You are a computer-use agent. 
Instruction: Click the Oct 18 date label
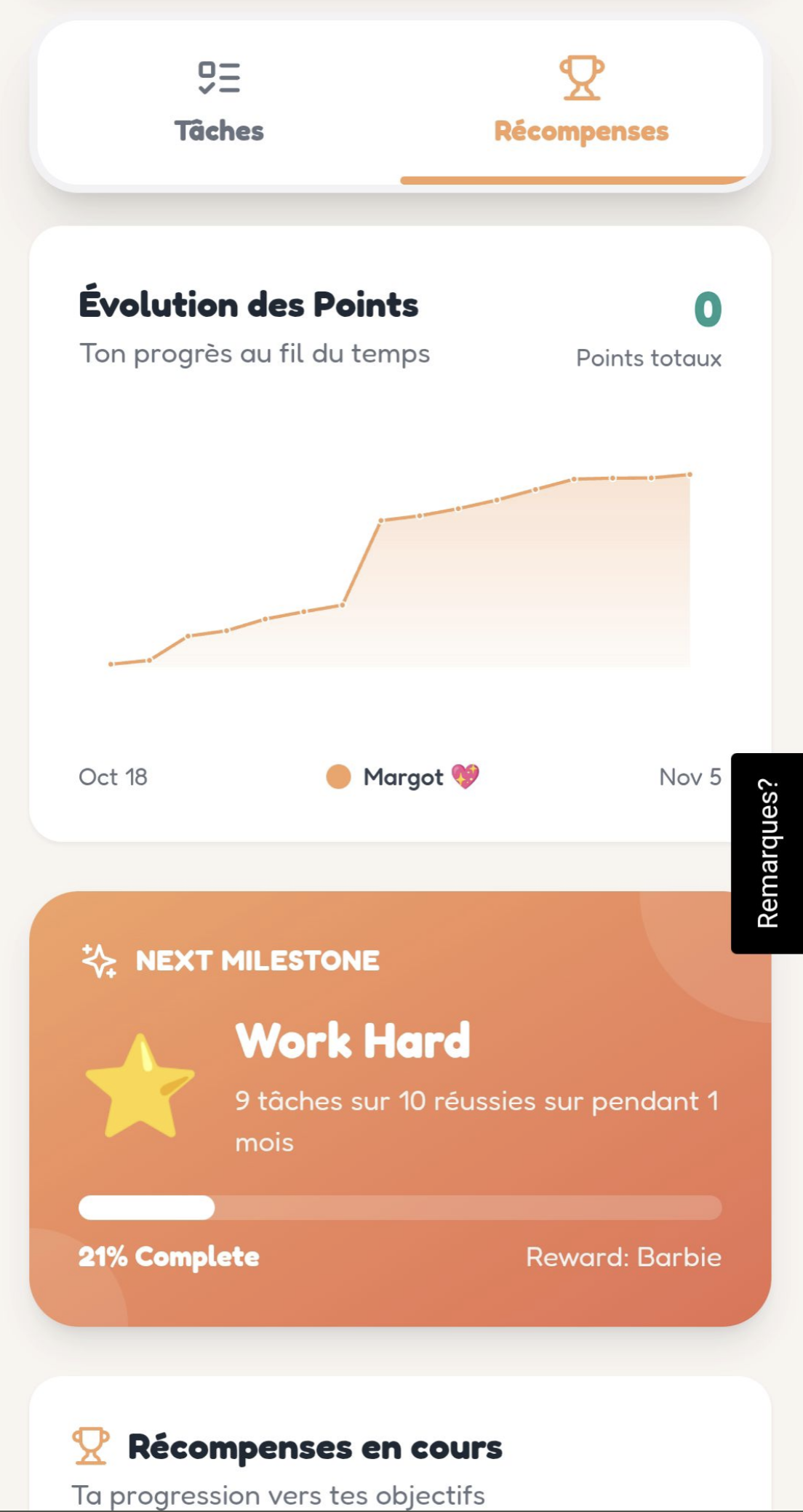click(x=113, y=777)
